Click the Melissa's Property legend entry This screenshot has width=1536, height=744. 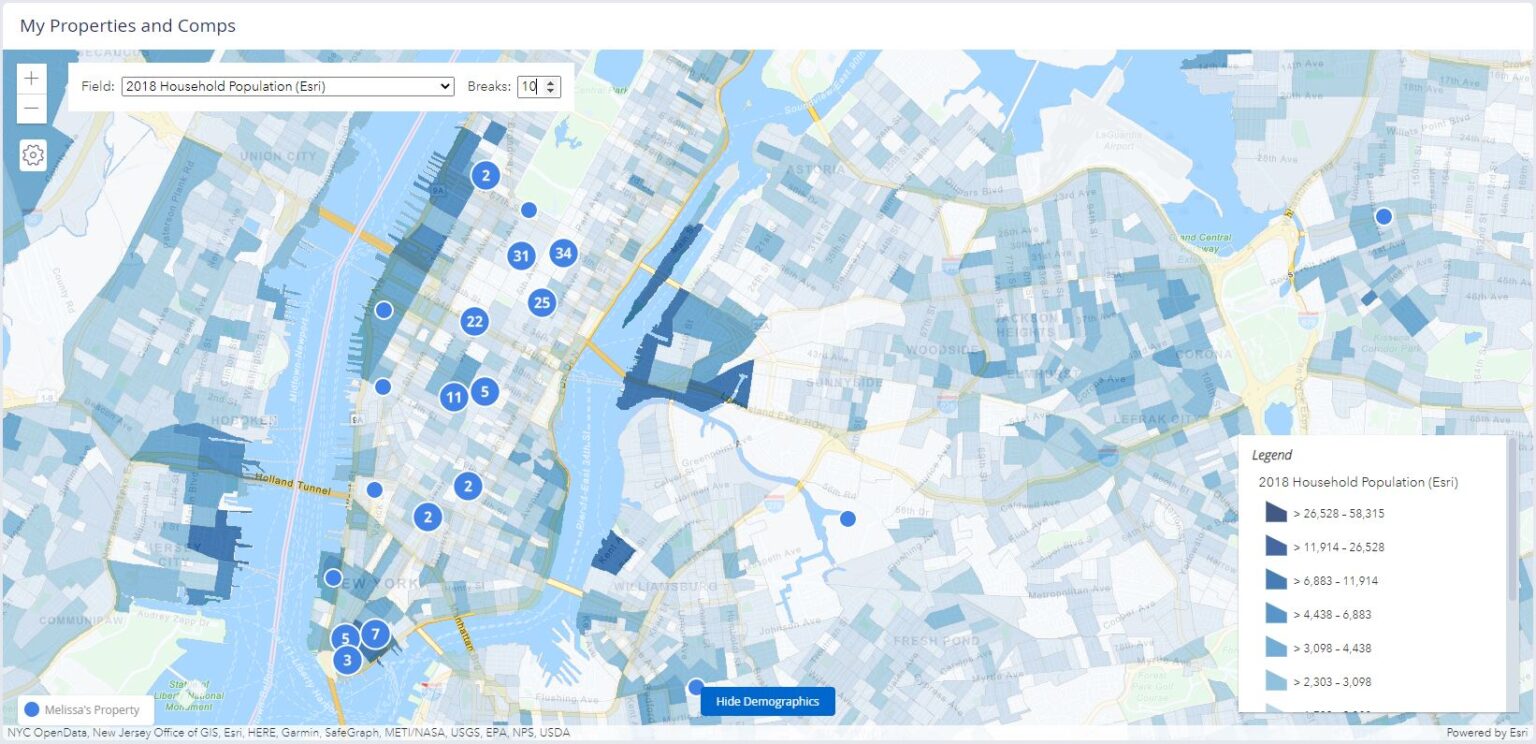85,709
